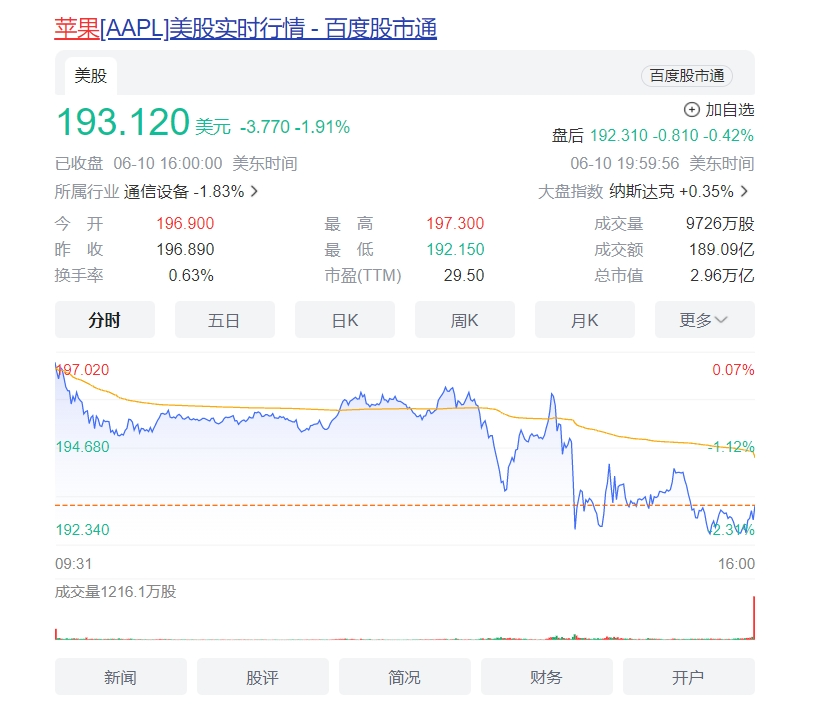Switch to the 五日 chart tab
Image resolution: width=837 pixels, height=707 pixels.
225,320
